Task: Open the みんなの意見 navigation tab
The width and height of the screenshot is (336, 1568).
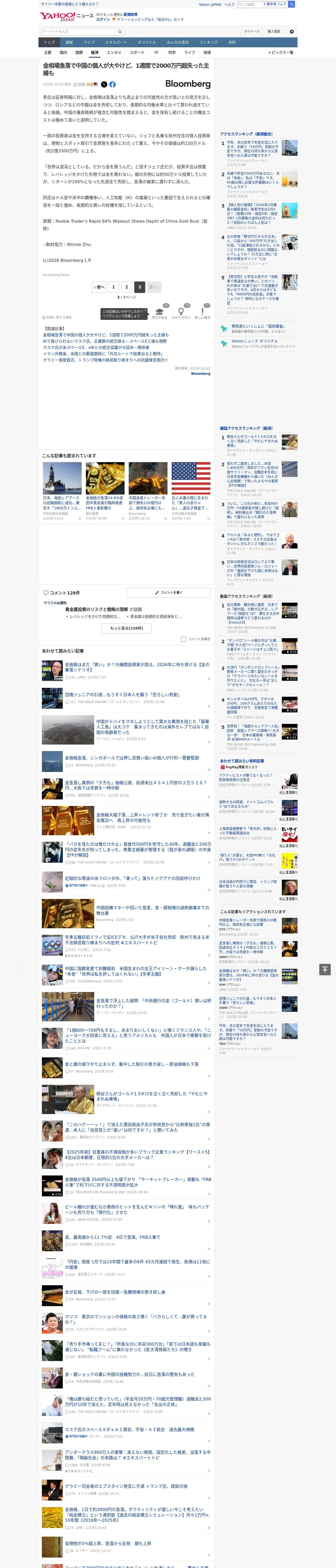Action: [177, 43]
